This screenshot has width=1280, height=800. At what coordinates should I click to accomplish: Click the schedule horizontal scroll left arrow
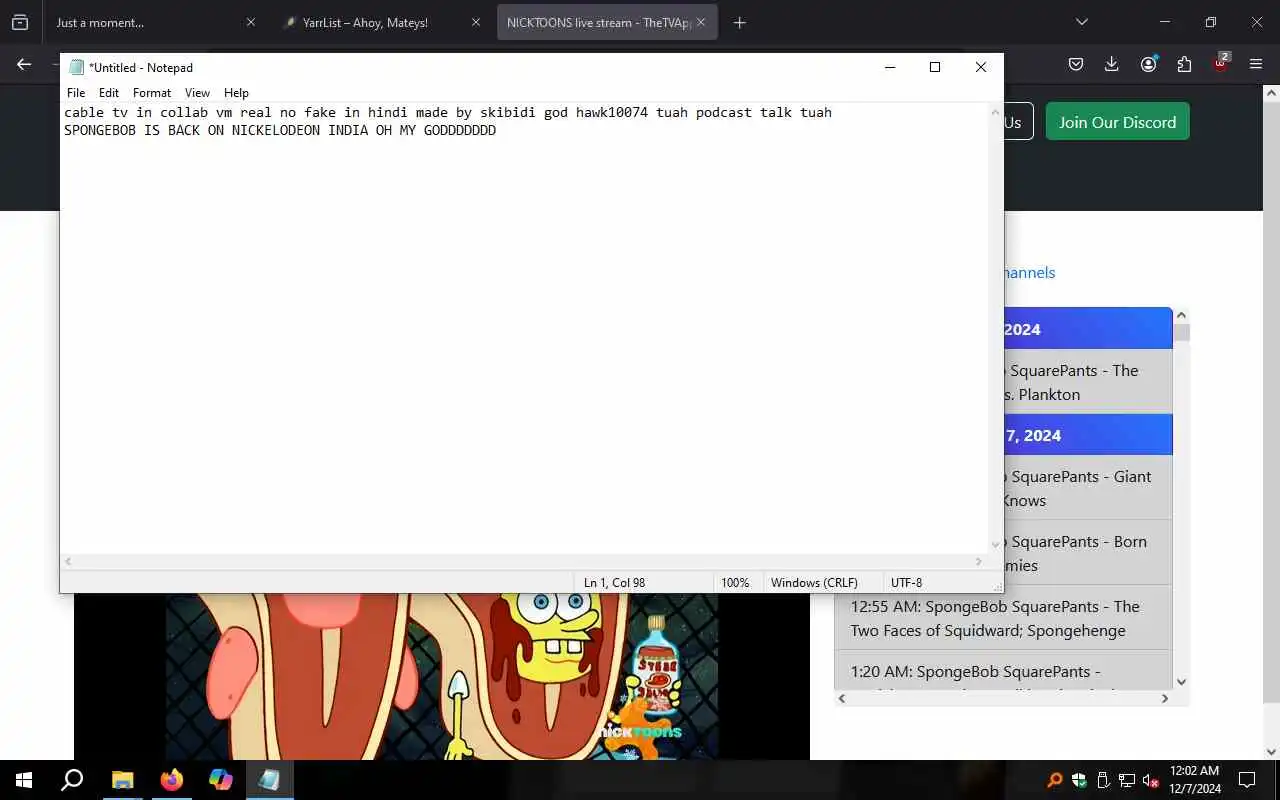pos(842,698)
